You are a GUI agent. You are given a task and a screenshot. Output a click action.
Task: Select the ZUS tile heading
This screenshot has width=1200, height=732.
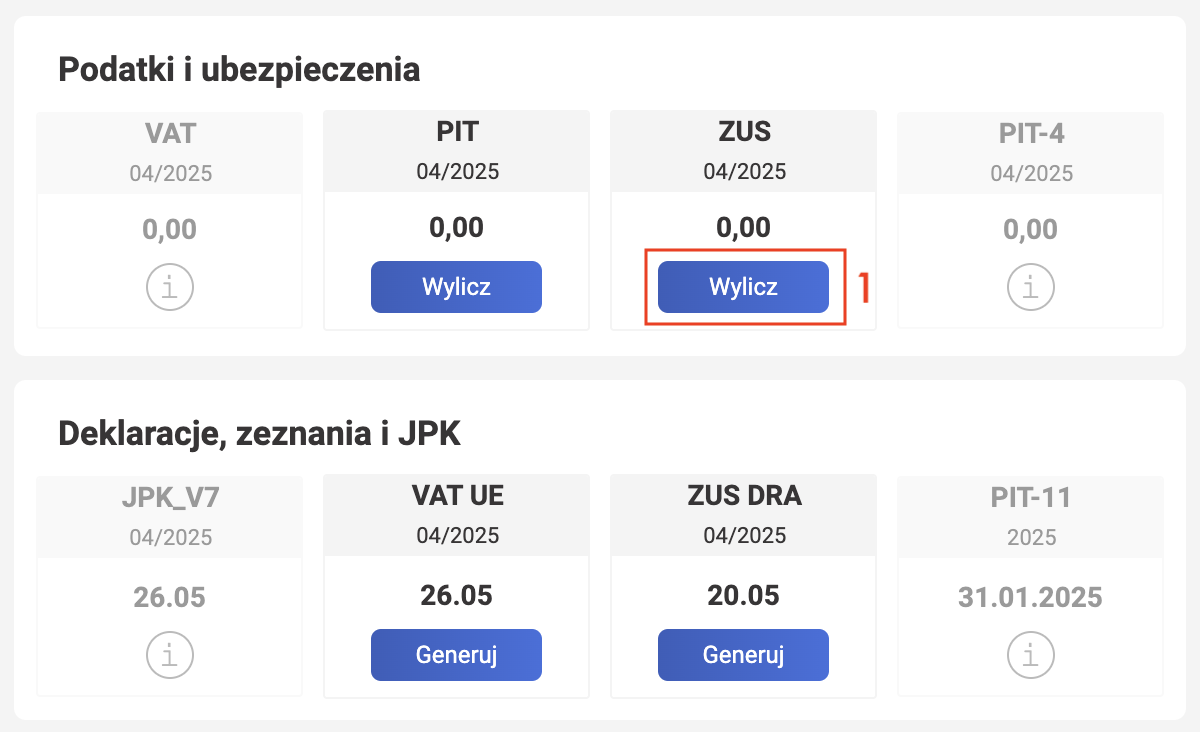[x=743, y=131]
